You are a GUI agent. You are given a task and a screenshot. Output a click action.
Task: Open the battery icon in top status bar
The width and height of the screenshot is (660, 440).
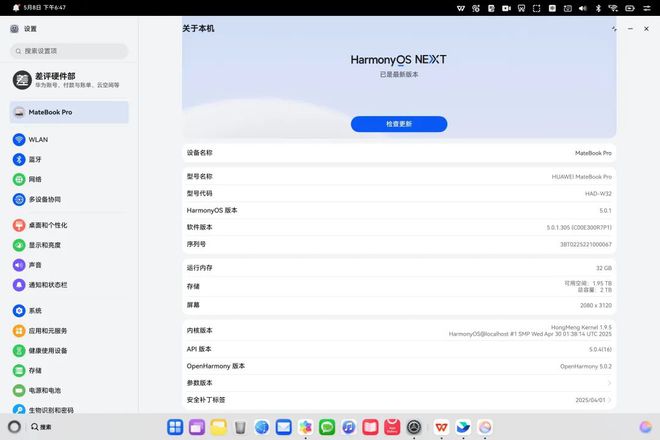point(630,8)
